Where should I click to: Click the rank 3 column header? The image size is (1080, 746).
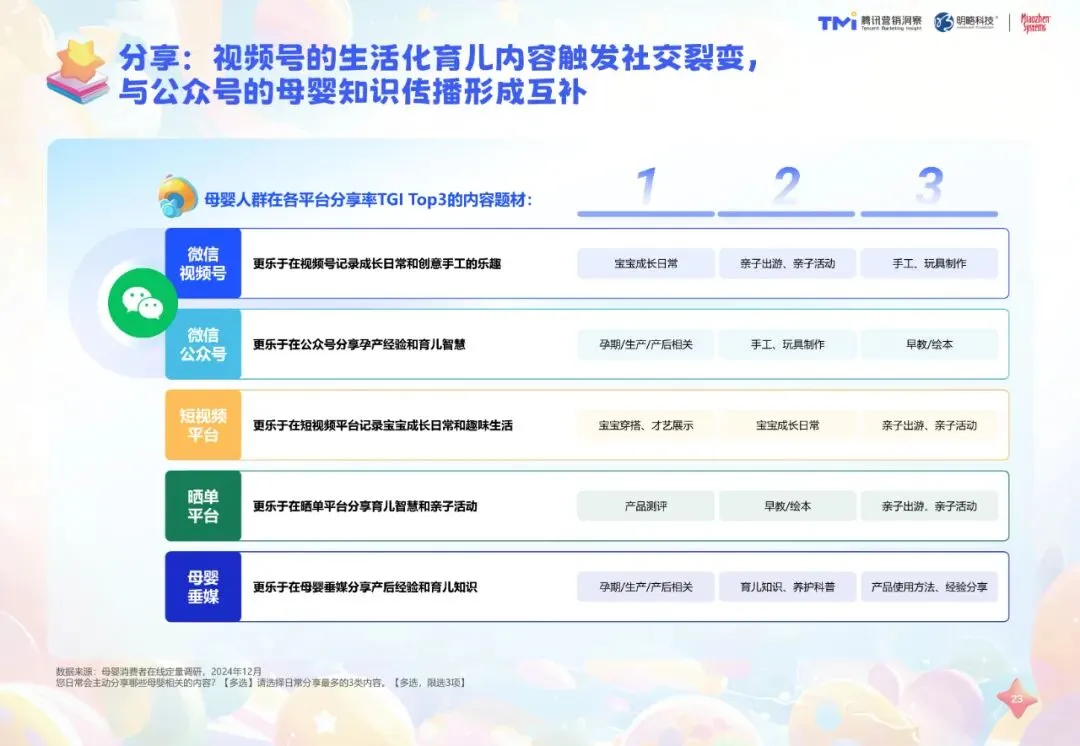point(929,191)
